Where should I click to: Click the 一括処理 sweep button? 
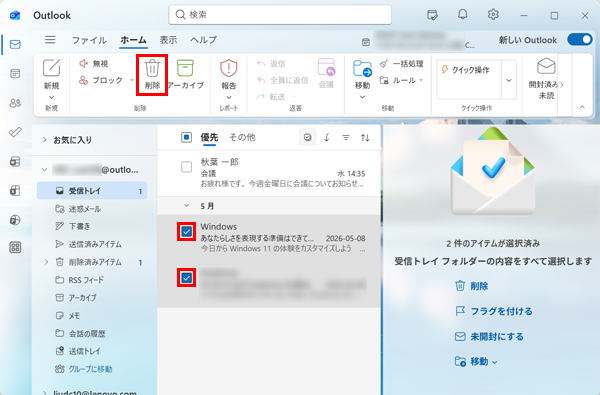401,64
